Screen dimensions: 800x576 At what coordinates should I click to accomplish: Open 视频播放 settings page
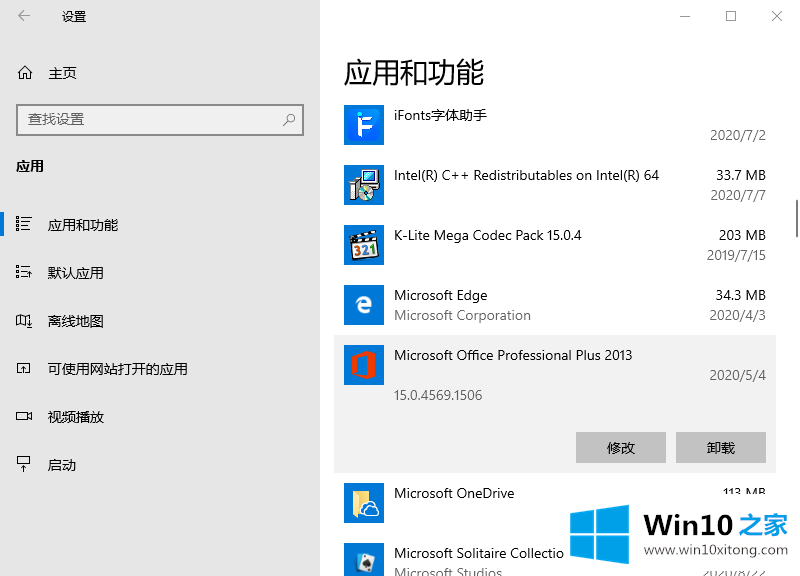[76, 417]
